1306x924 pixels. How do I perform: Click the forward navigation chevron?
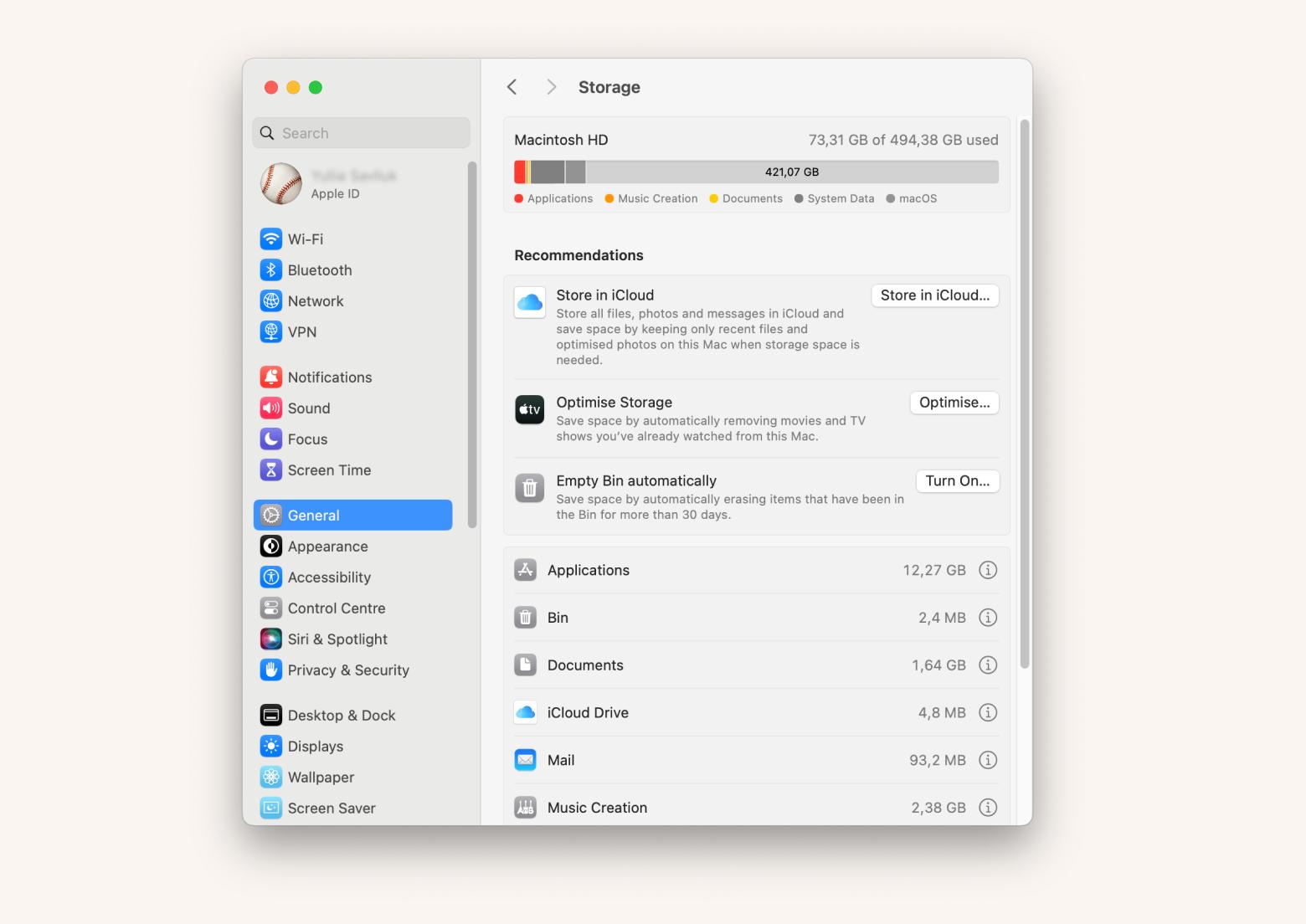[551, 86]
